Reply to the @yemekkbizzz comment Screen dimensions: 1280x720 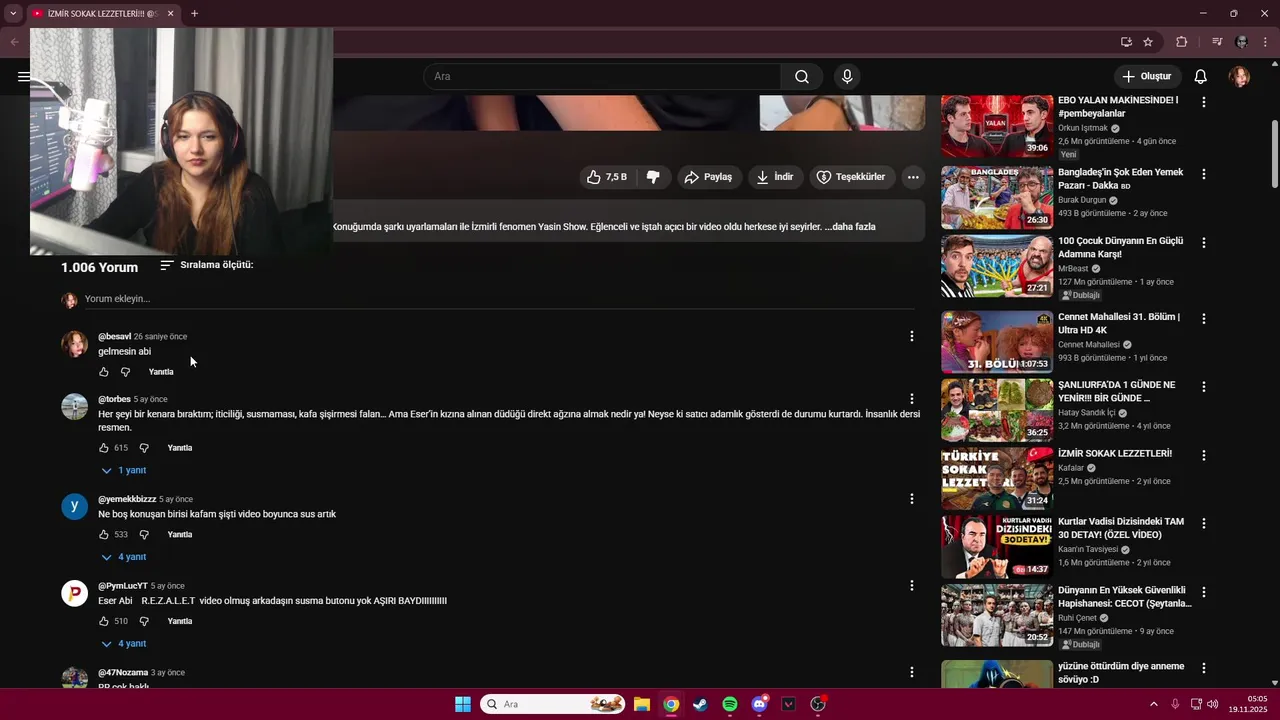click(x=180, y=535)
